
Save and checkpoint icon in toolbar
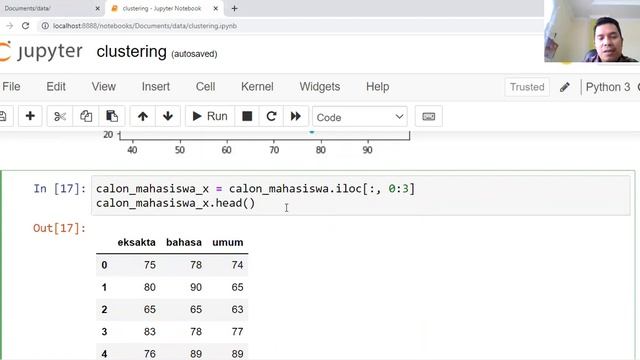[x=3, y=116]
